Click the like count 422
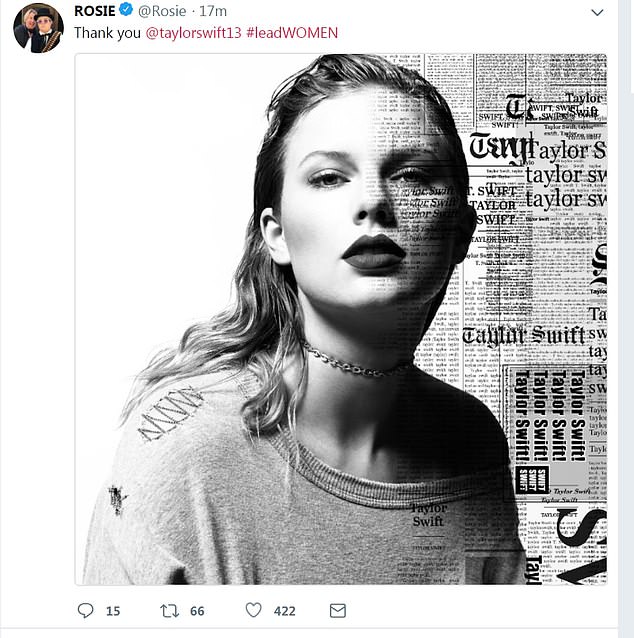 tap(284, 610)
